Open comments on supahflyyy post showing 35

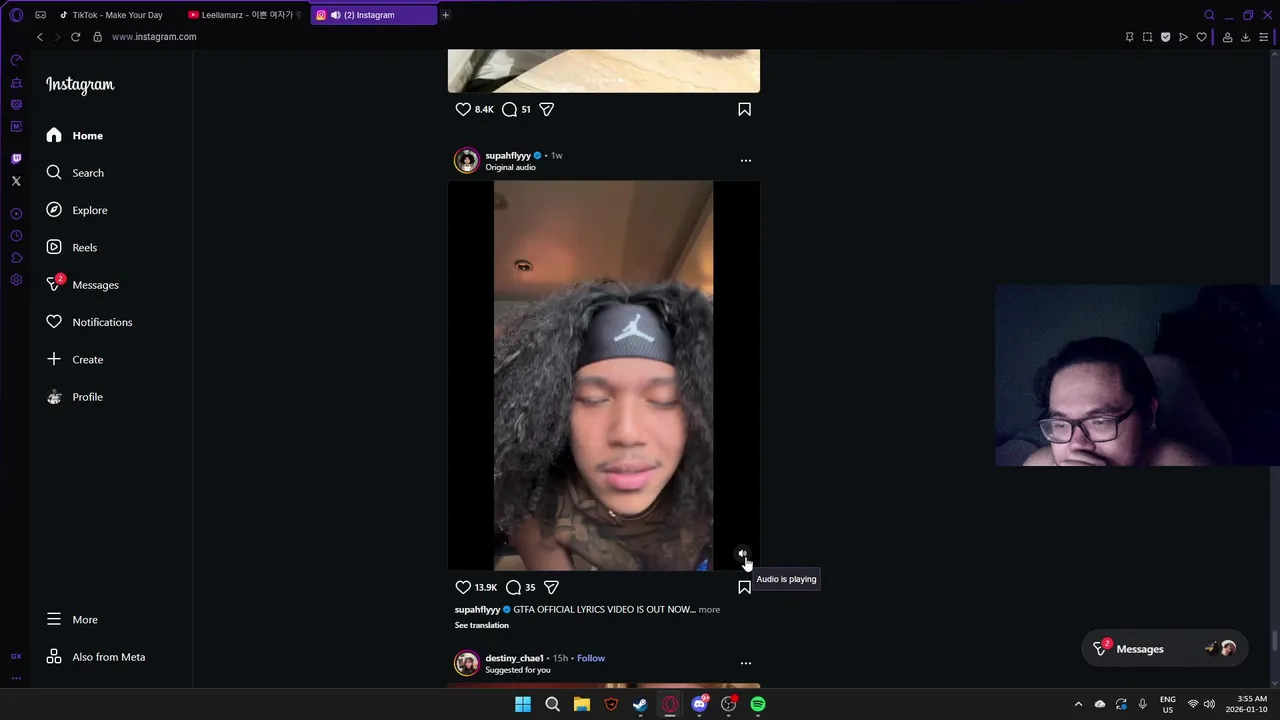coord(513,587)
